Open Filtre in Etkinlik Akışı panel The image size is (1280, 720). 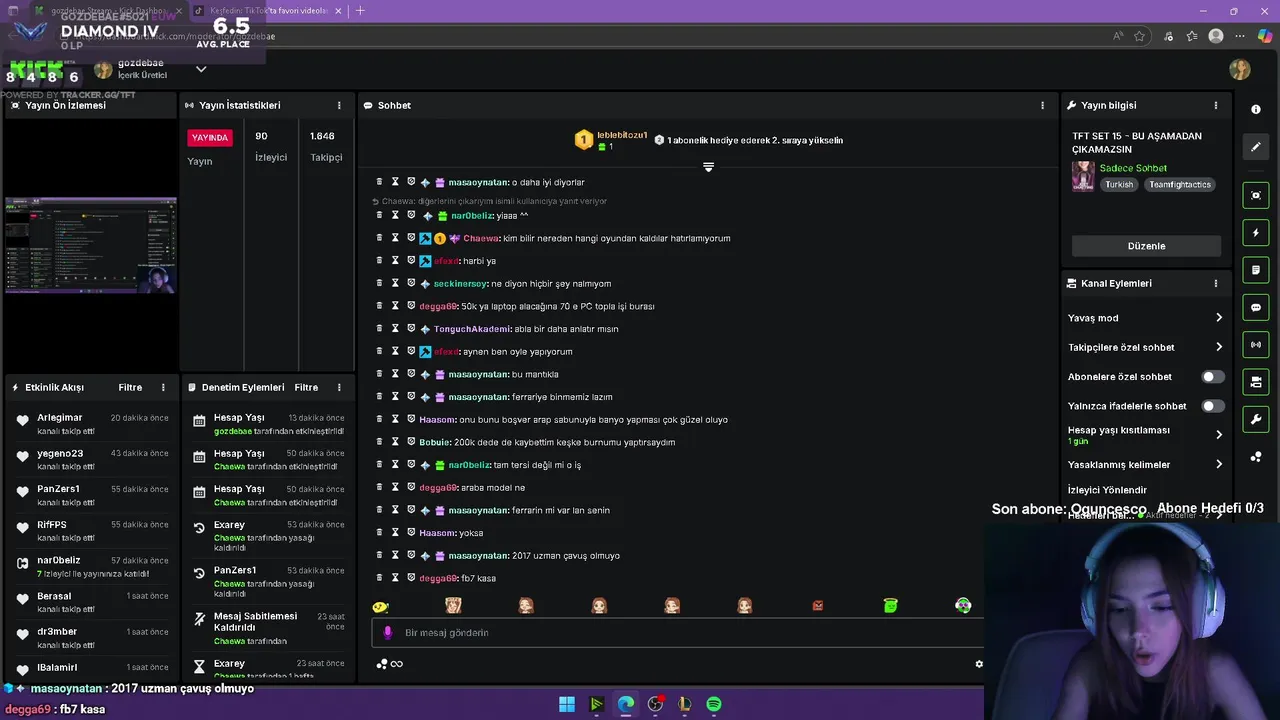click(130, 387)
